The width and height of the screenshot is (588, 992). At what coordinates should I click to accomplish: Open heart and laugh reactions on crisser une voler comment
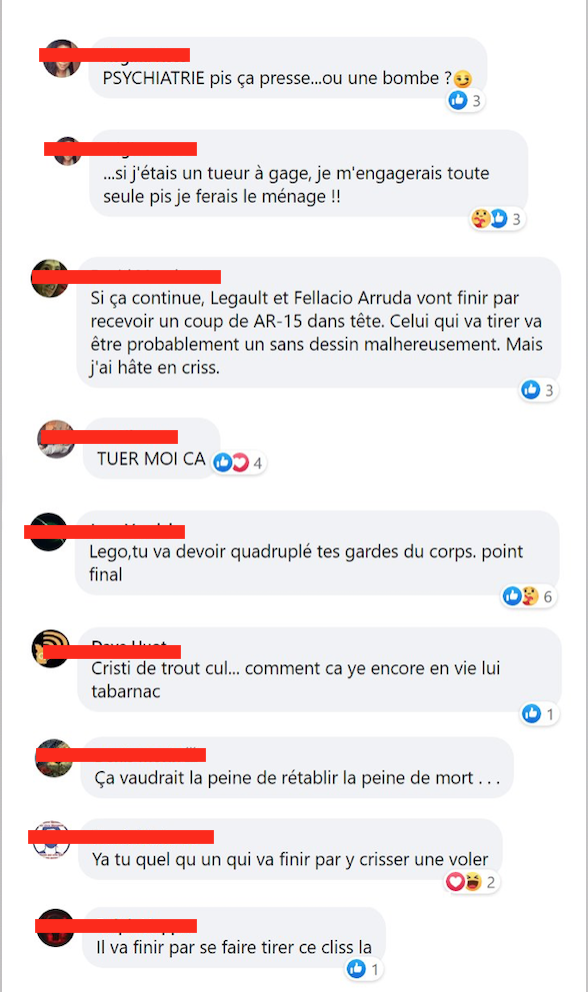tap(471, 881)
